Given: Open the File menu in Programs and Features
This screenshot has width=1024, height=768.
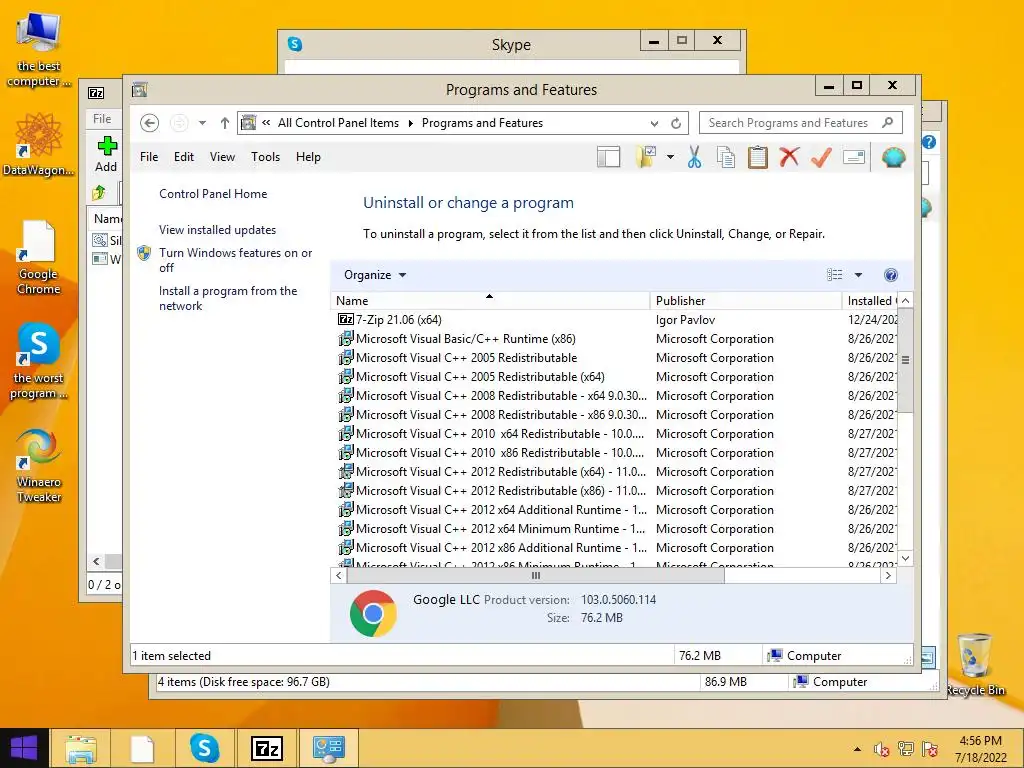Looking at the screenshot, I should [149, 157].
